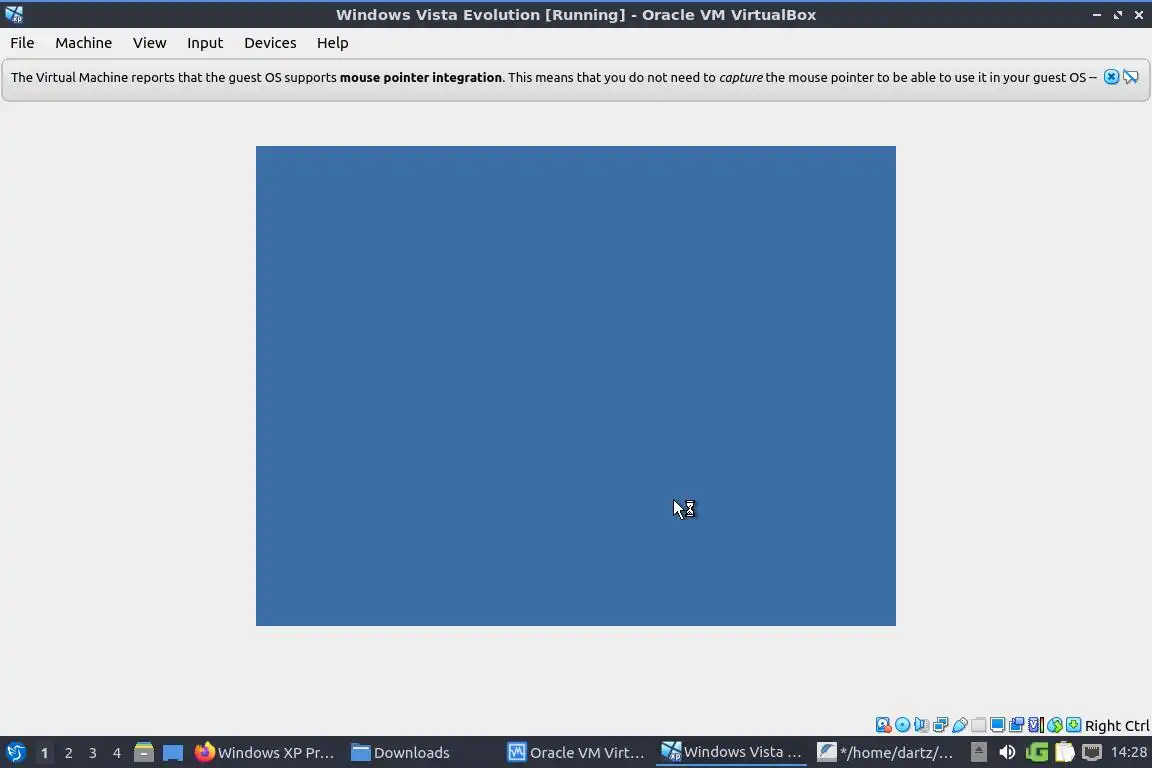
Task: Open the Devices menu
Action: (x=270, y=43)
